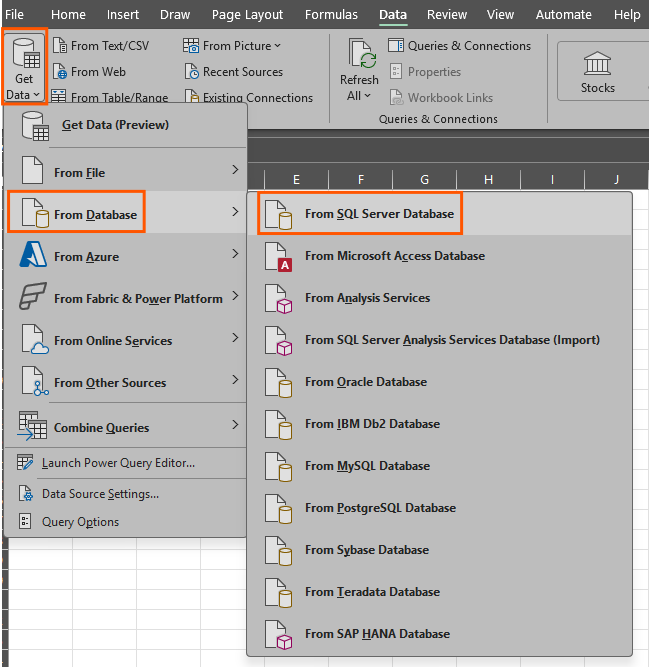Launch Power Query Editor from menu
Image resolution: width=649 pixels, height=667 pixels.
pyautogui.click(x=126, y=463)
